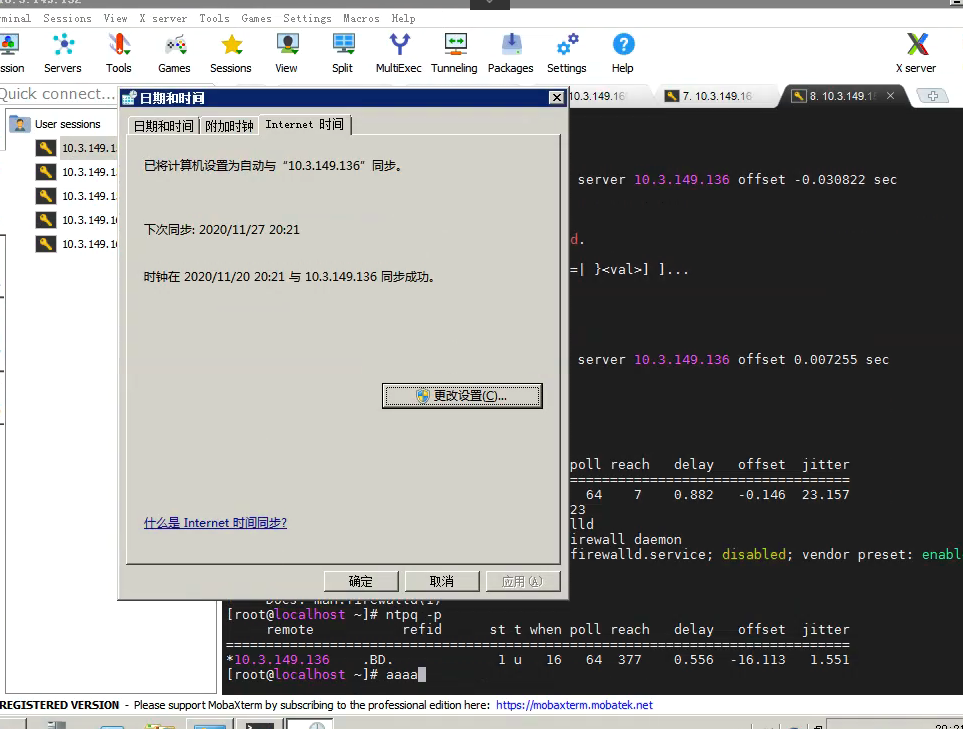Open the Tools menu in the menu bar
963x729 pixels.
point(214,18)
